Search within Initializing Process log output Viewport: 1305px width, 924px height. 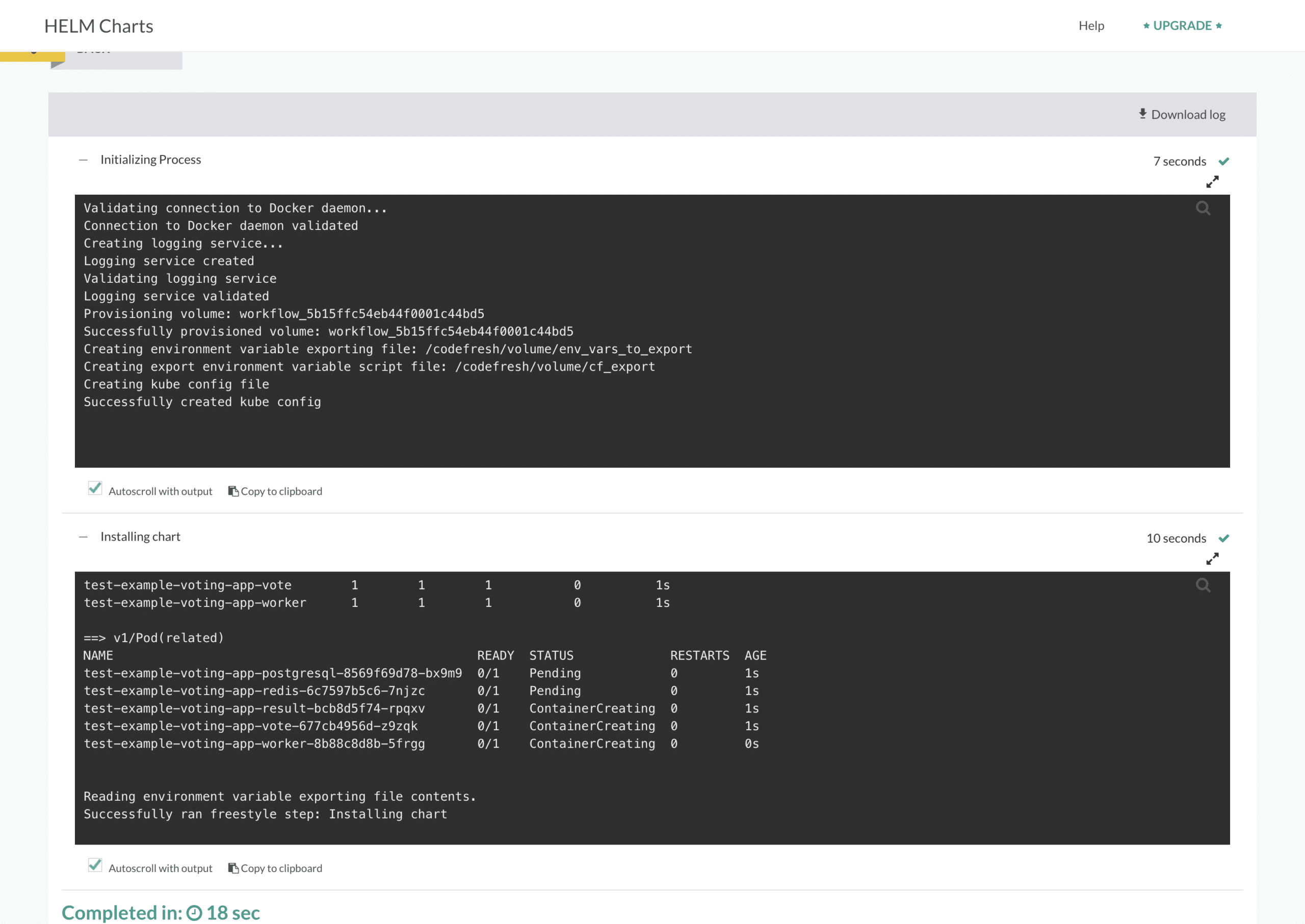click(x=1203, y=208)
